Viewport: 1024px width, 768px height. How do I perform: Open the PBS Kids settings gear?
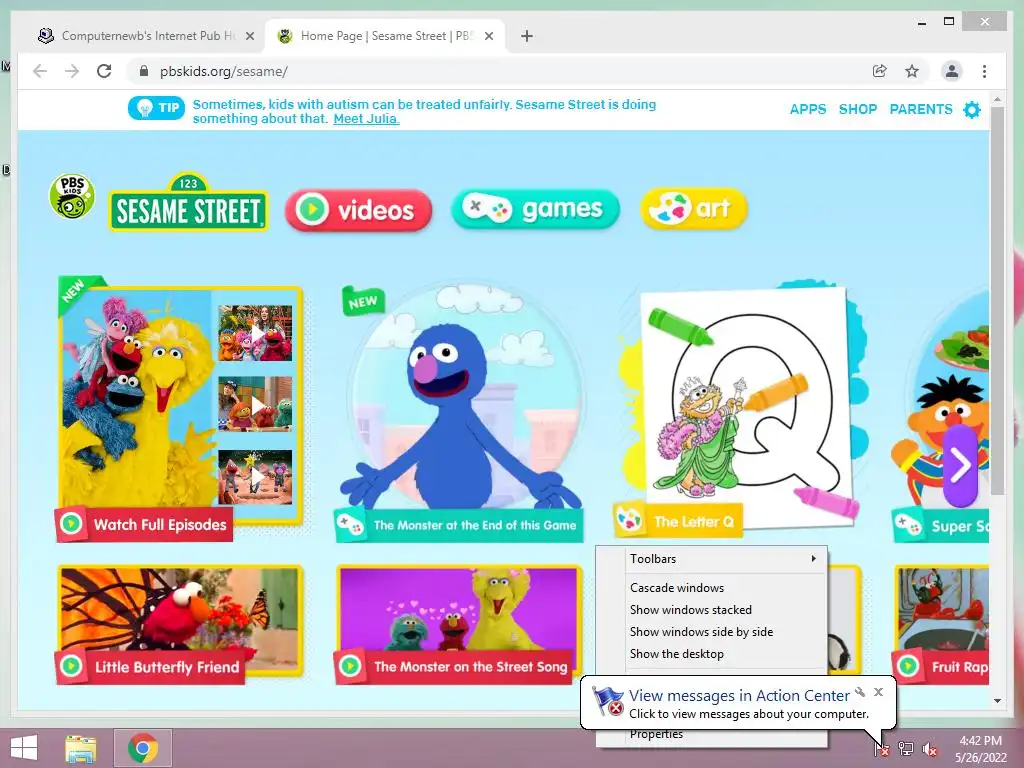point(972,109)
